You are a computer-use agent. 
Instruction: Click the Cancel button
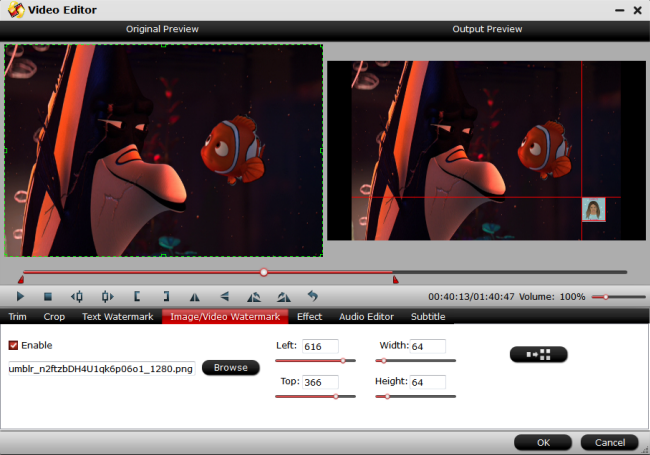pyautogui.click(x=610, y=443)
